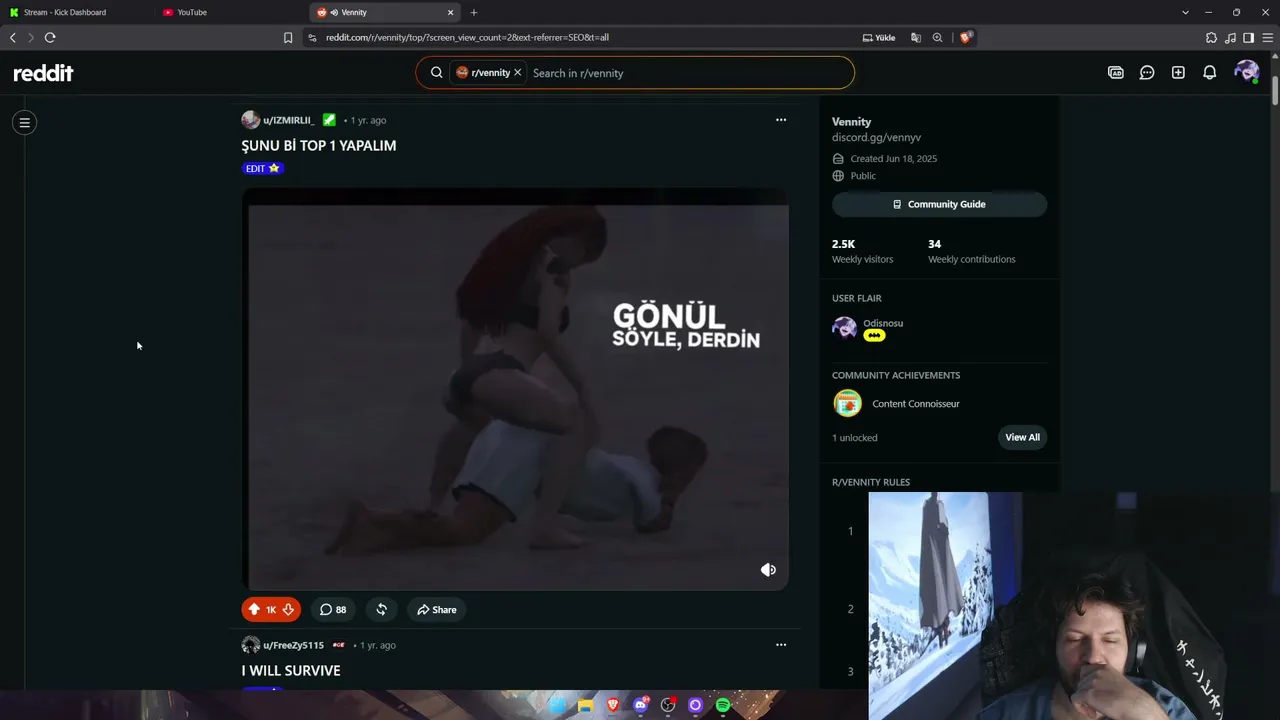Open the Reddit advertise icon
Image resolution: width=1280 pixels, height=720 pixels.
1116,73
